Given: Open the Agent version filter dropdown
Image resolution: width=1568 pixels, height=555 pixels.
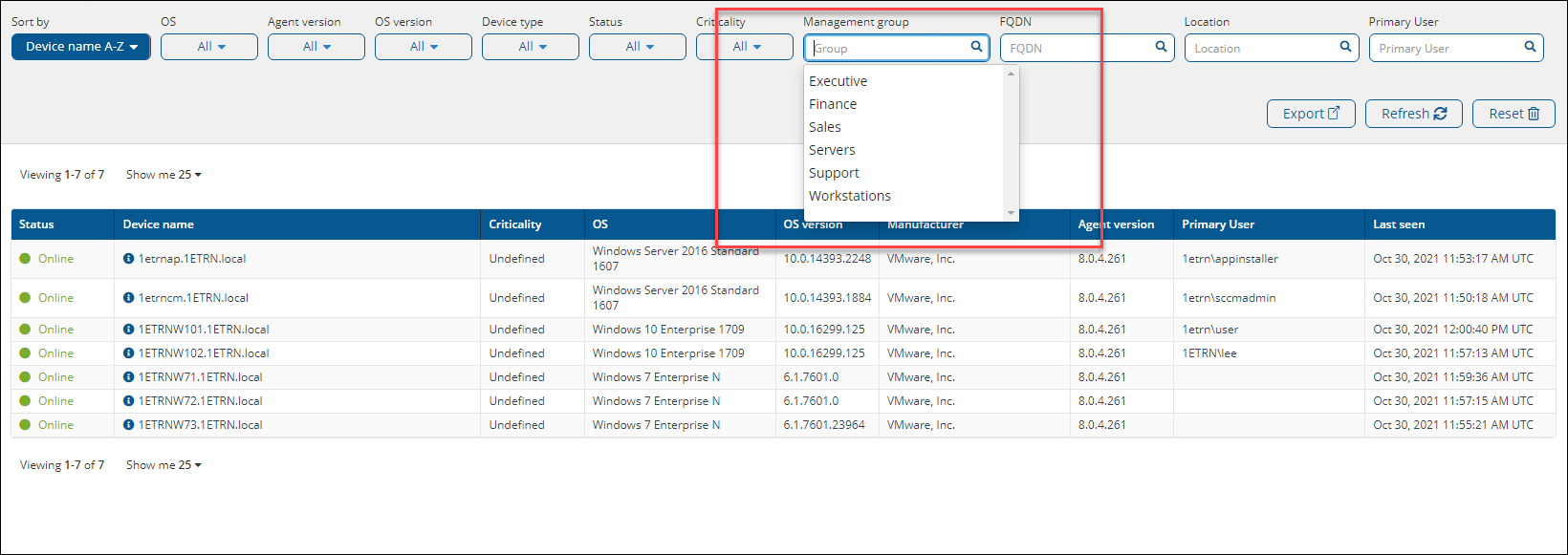Looking at the screenshot, I should coord(316,47).
